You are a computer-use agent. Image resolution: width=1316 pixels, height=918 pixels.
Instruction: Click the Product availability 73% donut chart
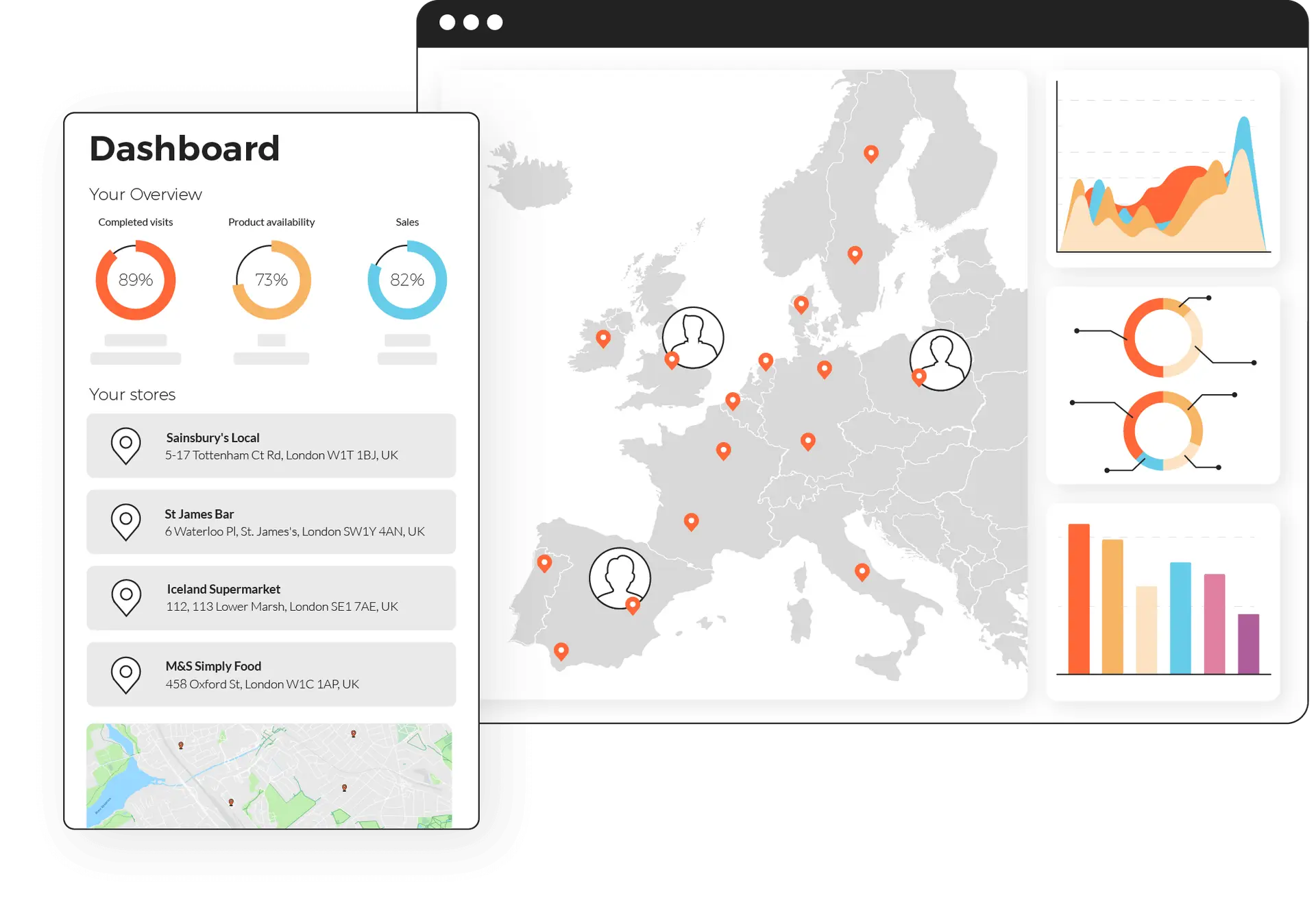click(x=271, y=280)
